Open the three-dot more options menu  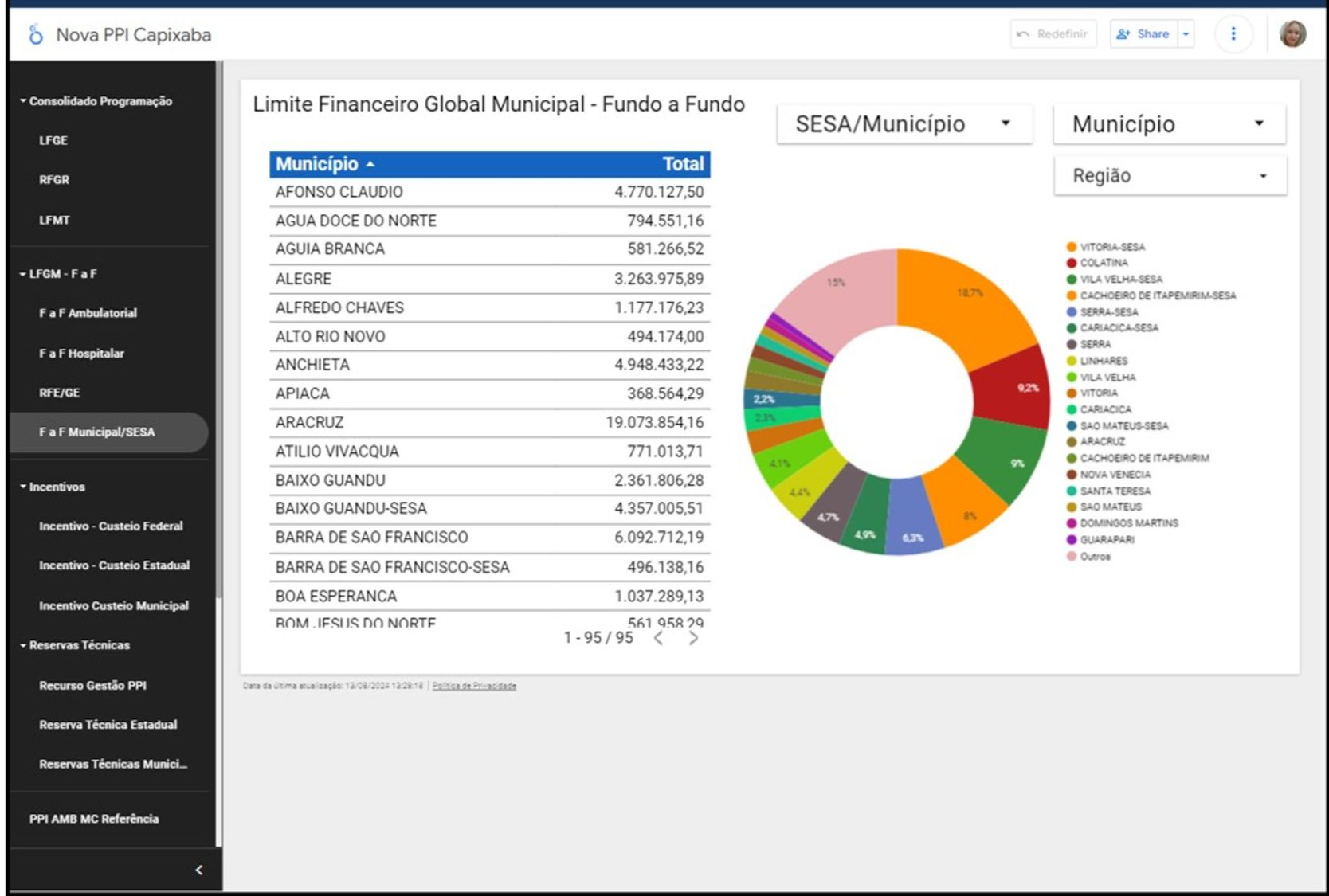point(1233,34)
